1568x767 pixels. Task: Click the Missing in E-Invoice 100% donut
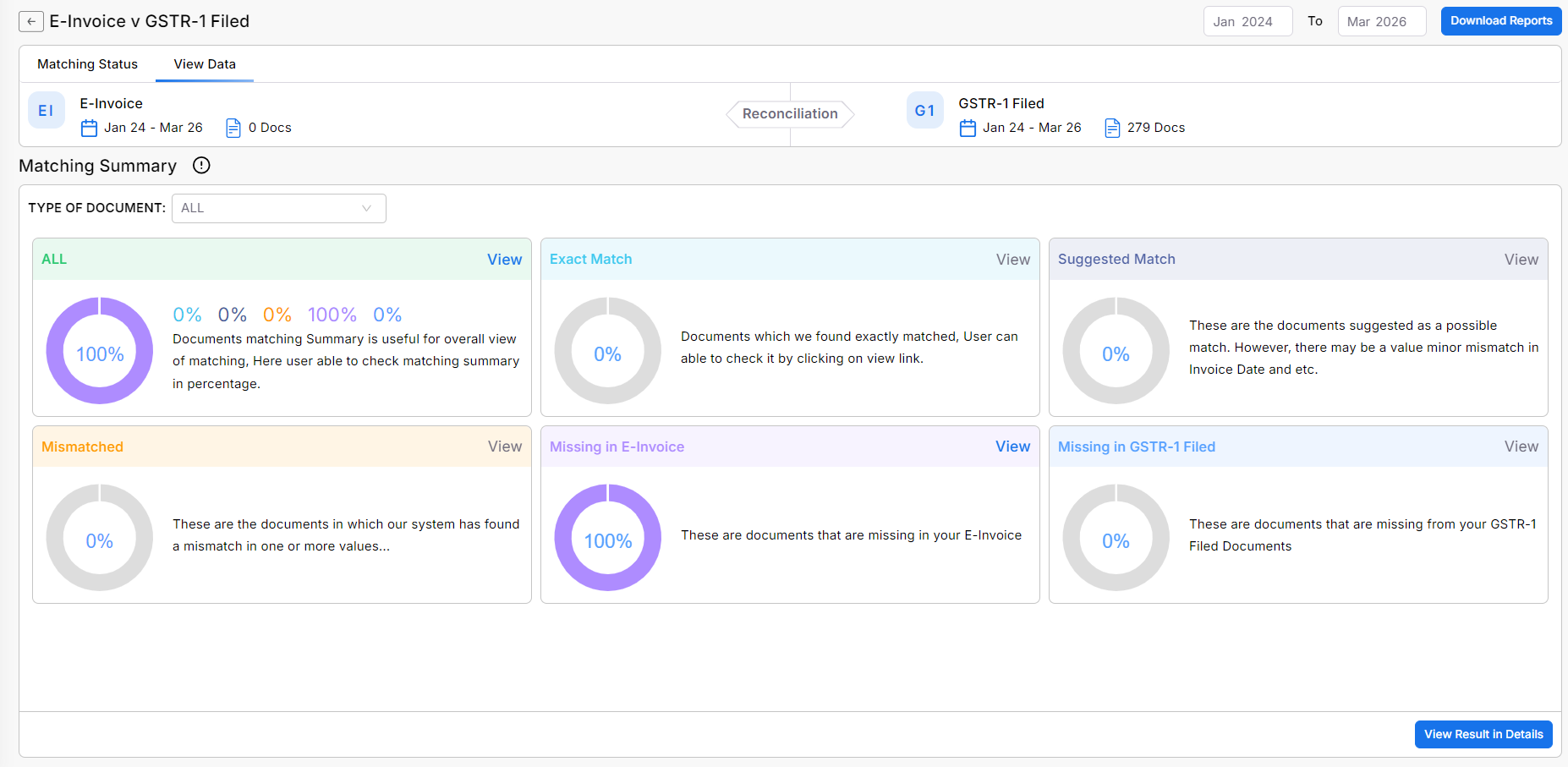tap(608, 538)
